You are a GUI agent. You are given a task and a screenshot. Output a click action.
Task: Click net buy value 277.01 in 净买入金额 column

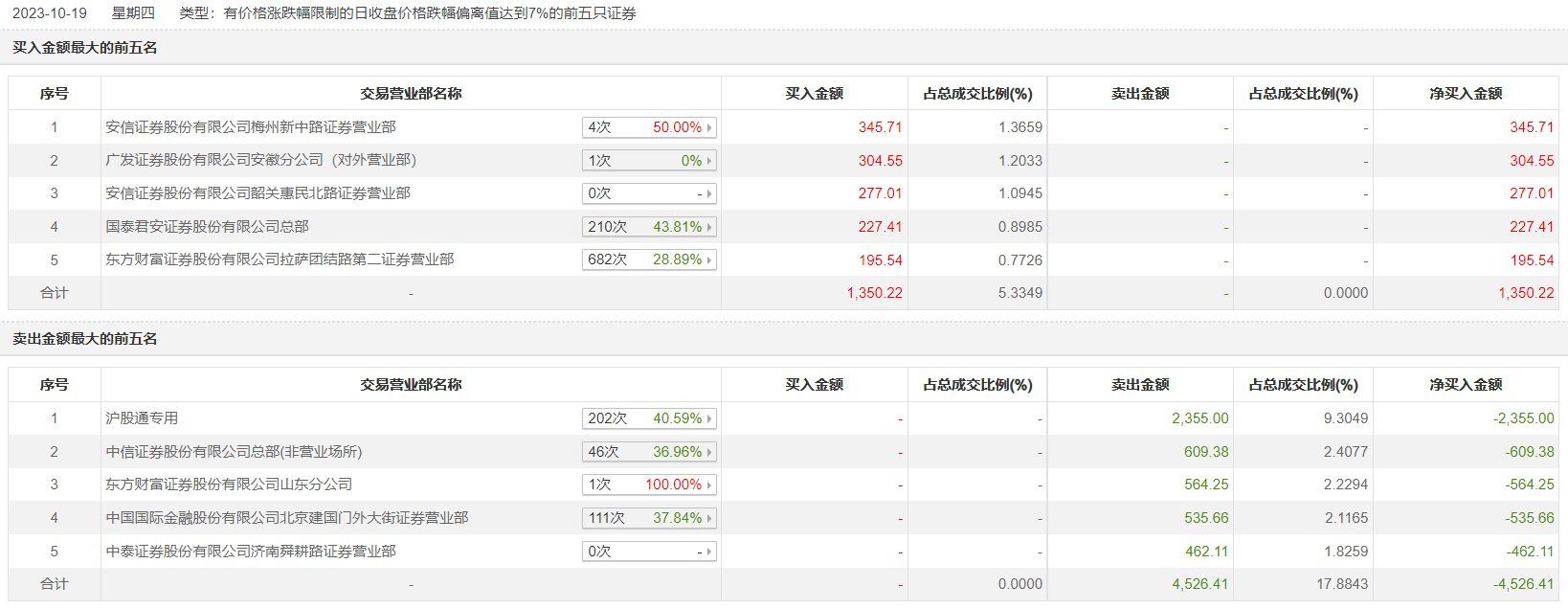(x=1533, y=193)
